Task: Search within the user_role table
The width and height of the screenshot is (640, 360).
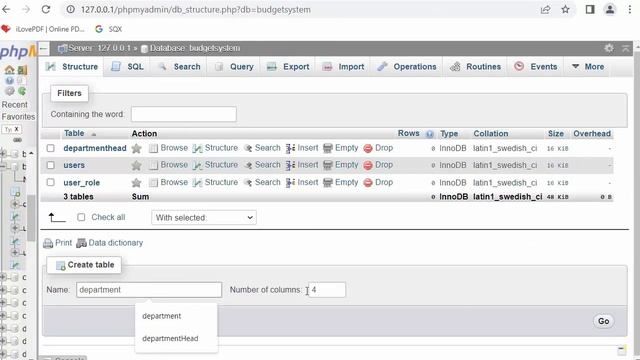Action: 262,182
